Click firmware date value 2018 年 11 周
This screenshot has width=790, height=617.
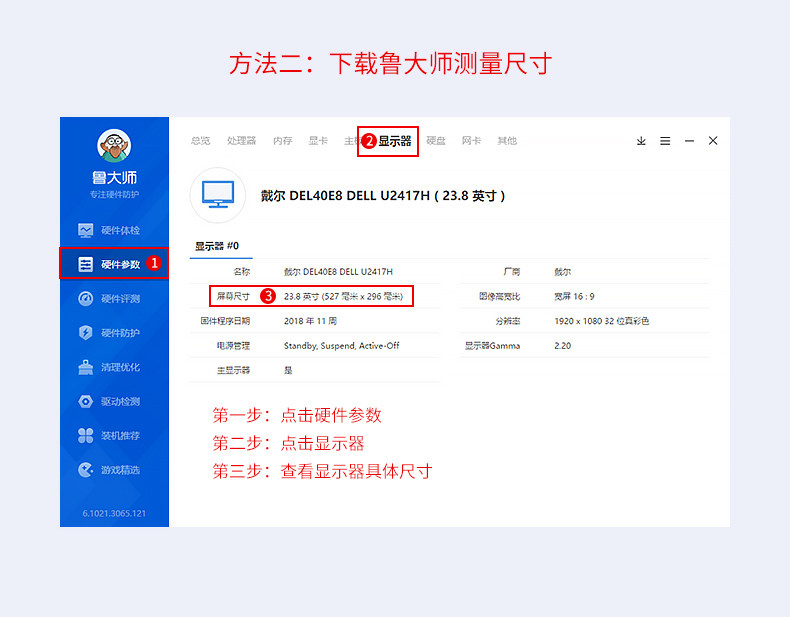coord(310,321)
